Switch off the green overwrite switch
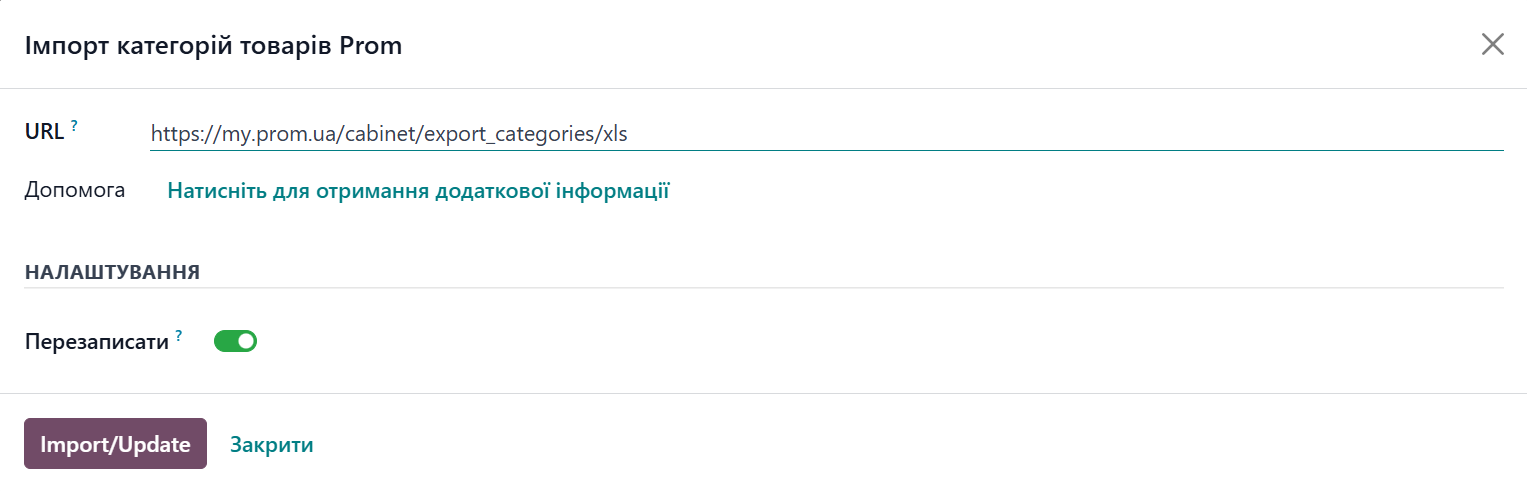 [236, 342]
